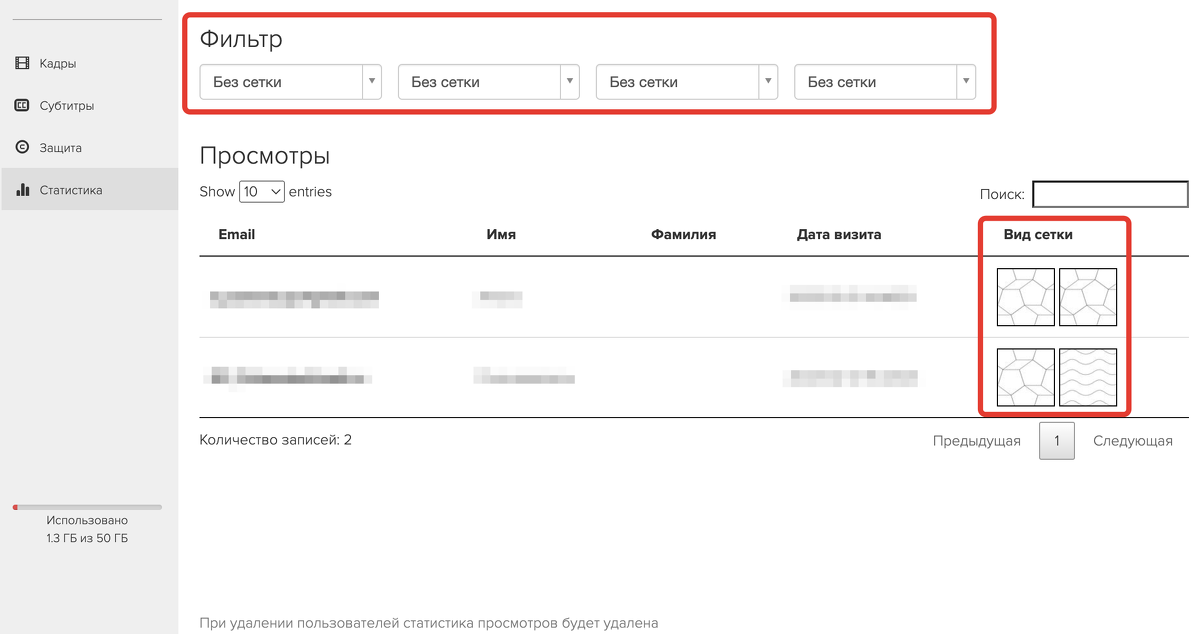Click second row's pentagon grid thumbnail
Image resolution: width=1199 pixels, height=634 pixels.
(x=1025, y=377)
